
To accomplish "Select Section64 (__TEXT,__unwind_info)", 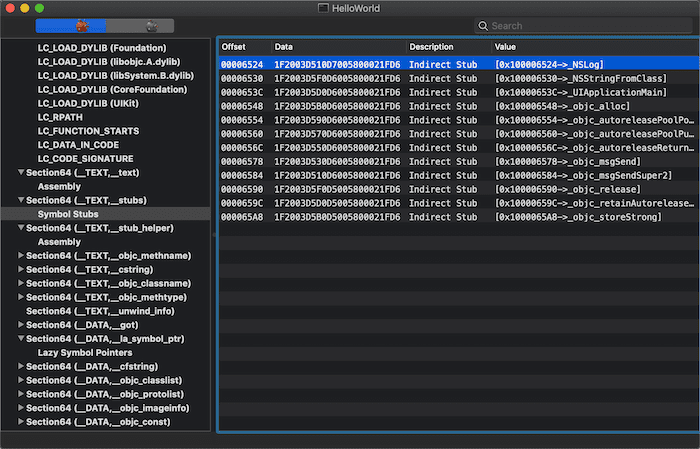I will click(100, 311).
